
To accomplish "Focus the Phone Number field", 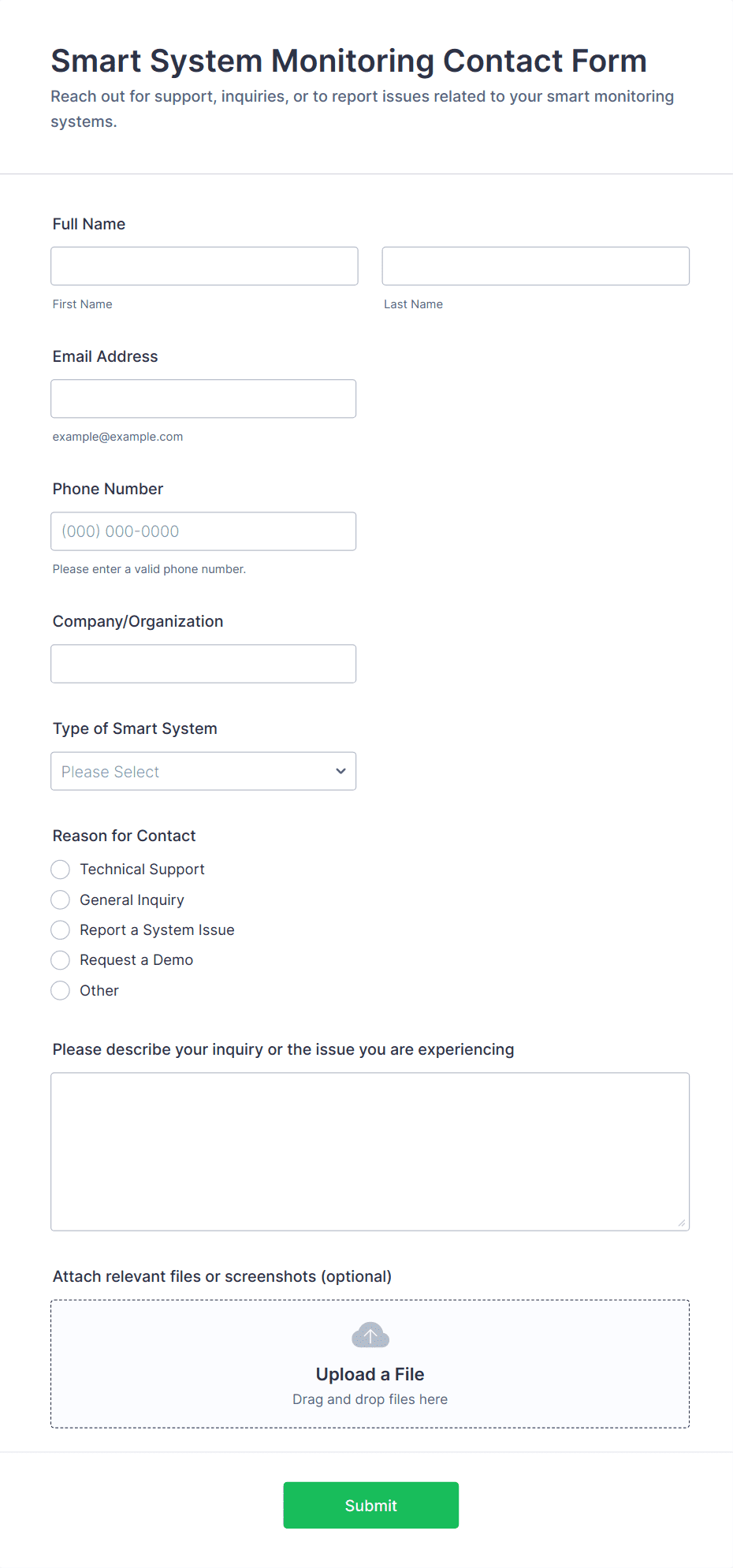I will pos(203,531).
